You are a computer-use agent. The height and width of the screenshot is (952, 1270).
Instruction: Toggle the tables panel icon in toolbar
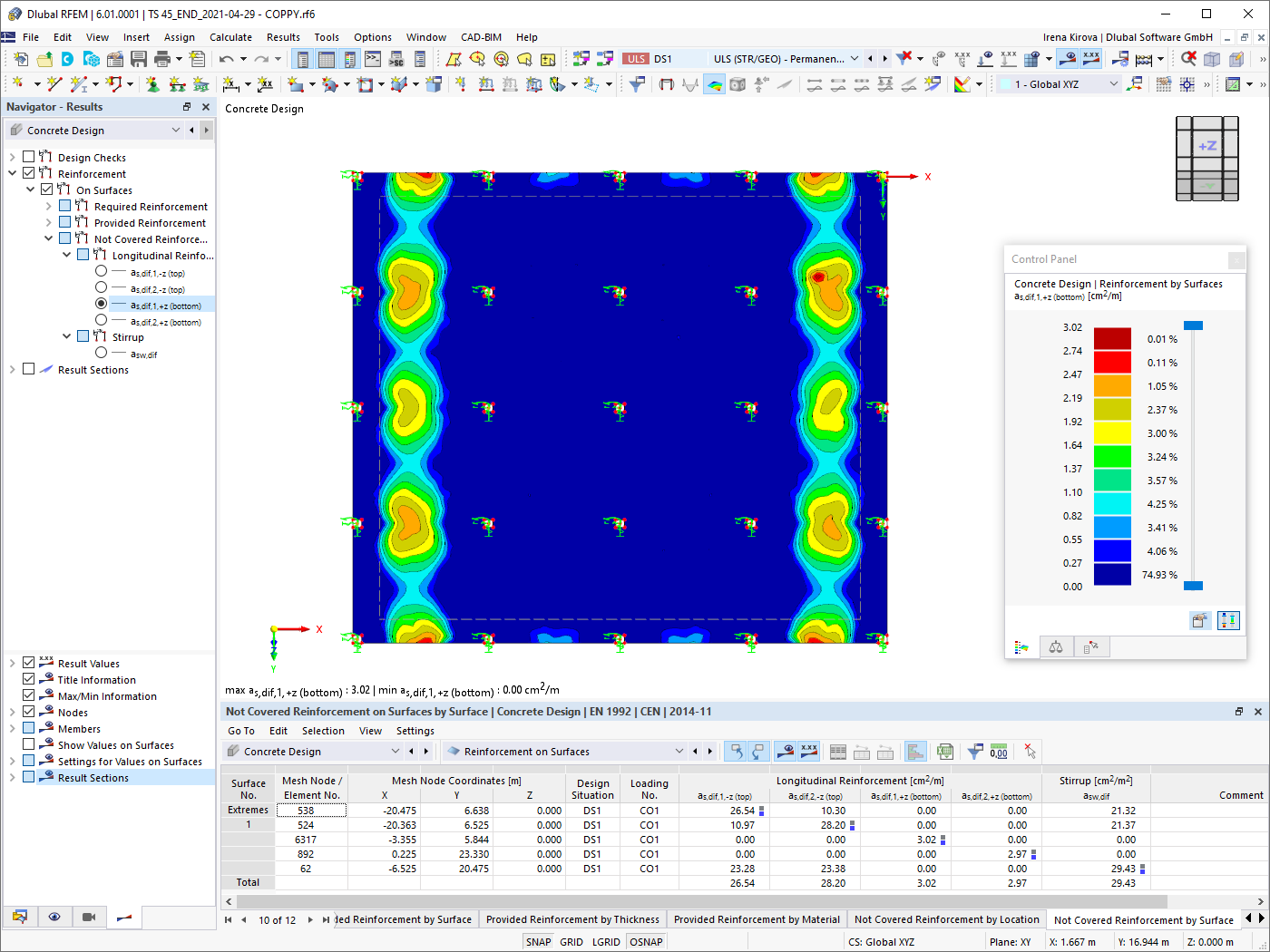pyautogui.click(x=326, y=59)
